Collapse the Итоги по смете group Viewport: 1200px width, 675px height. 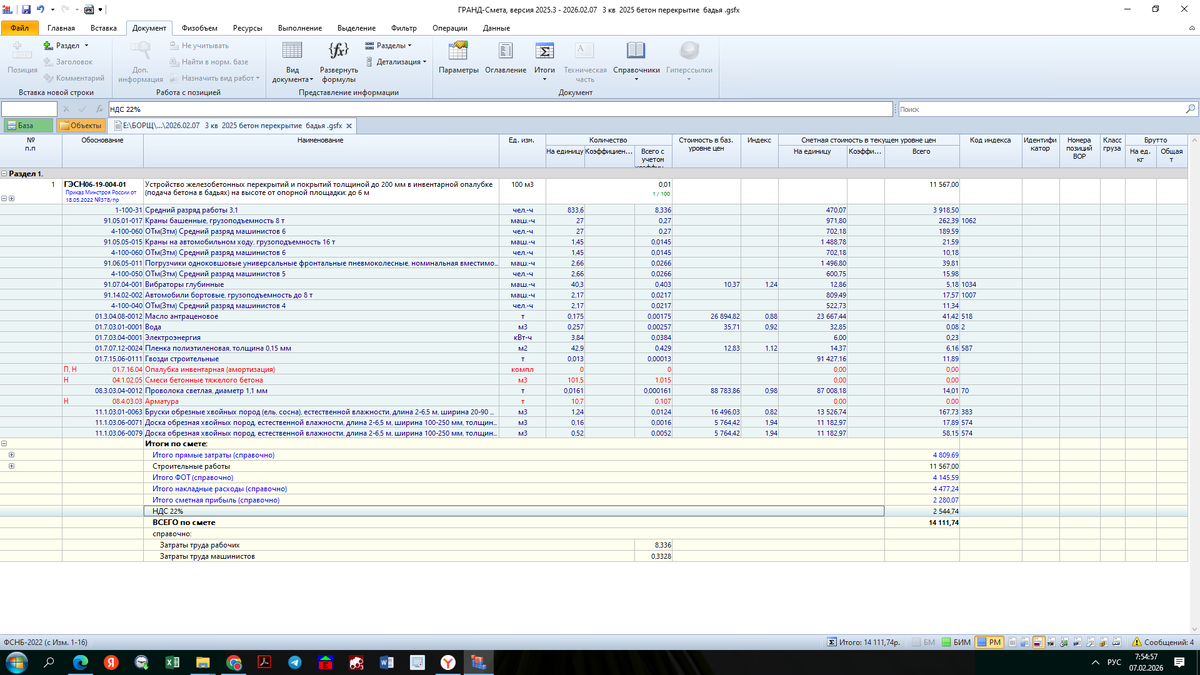click(x=4, y=444)
